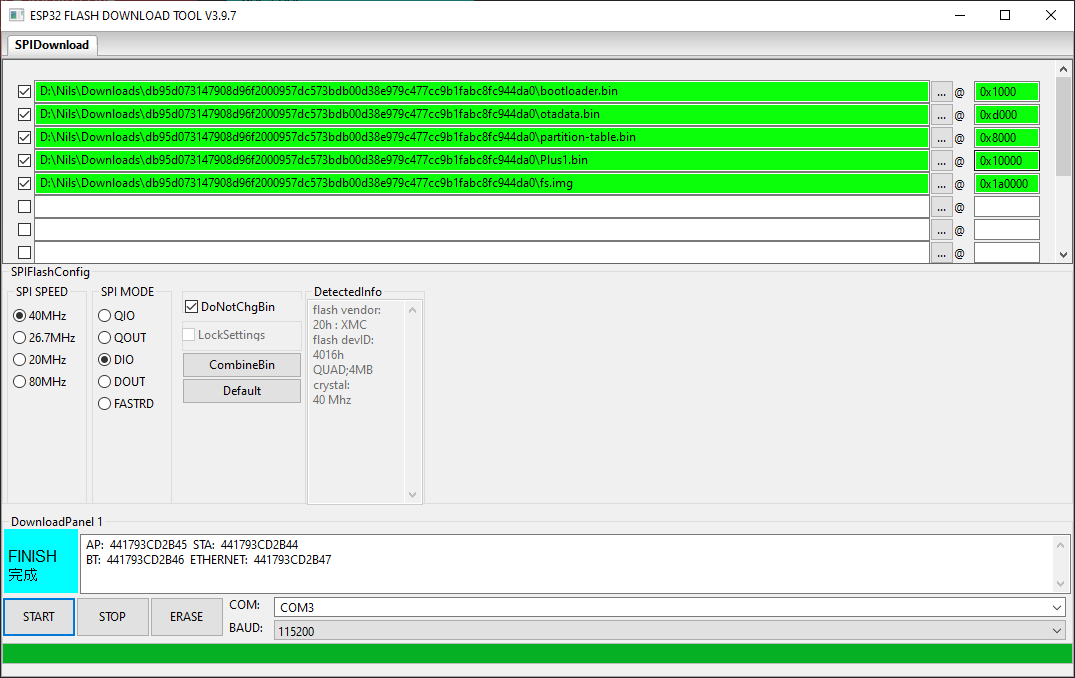Browse file for the fs.img row
Image resolution: width=1075 pixels, height=678 pixels.
coord(941,184)
